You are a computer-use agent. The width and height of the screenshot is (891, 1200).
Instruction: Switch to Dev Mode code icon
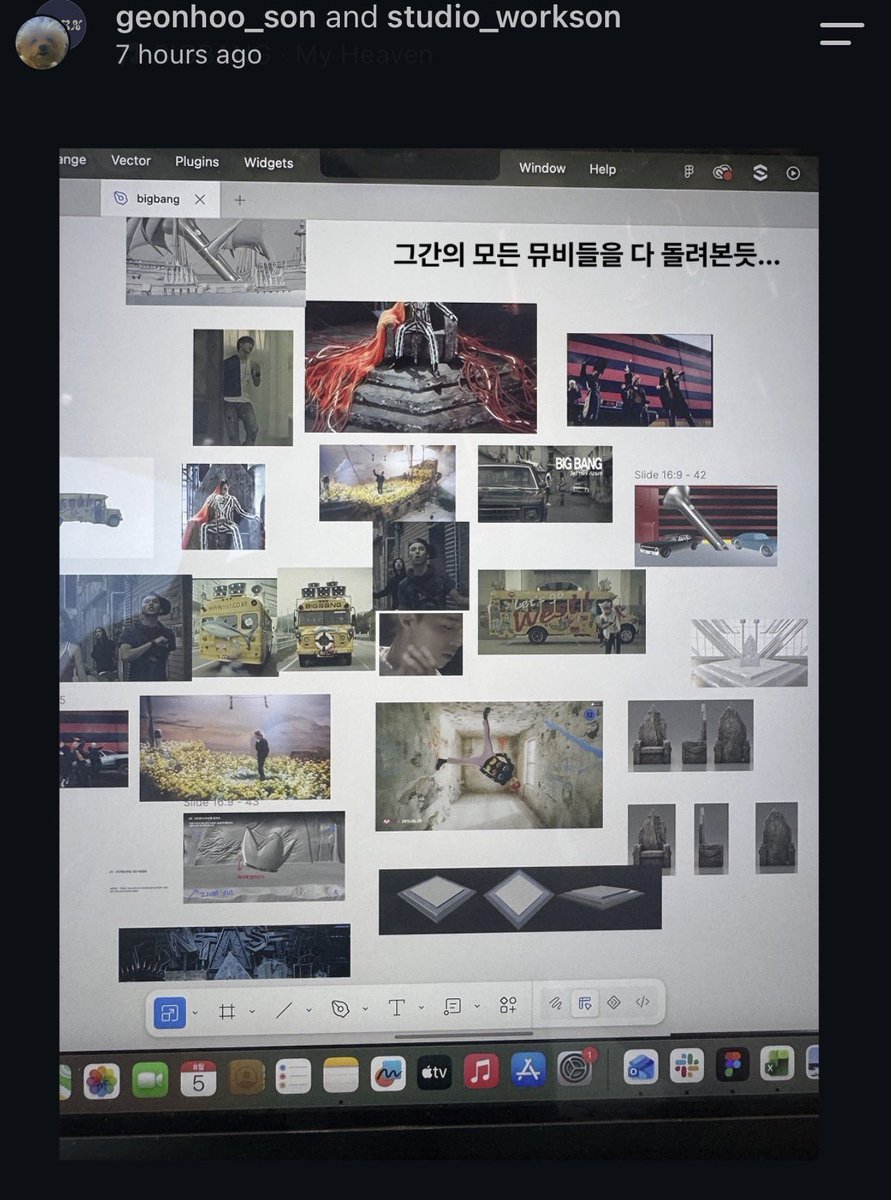pyautogui.click(x=643, y=1001)
